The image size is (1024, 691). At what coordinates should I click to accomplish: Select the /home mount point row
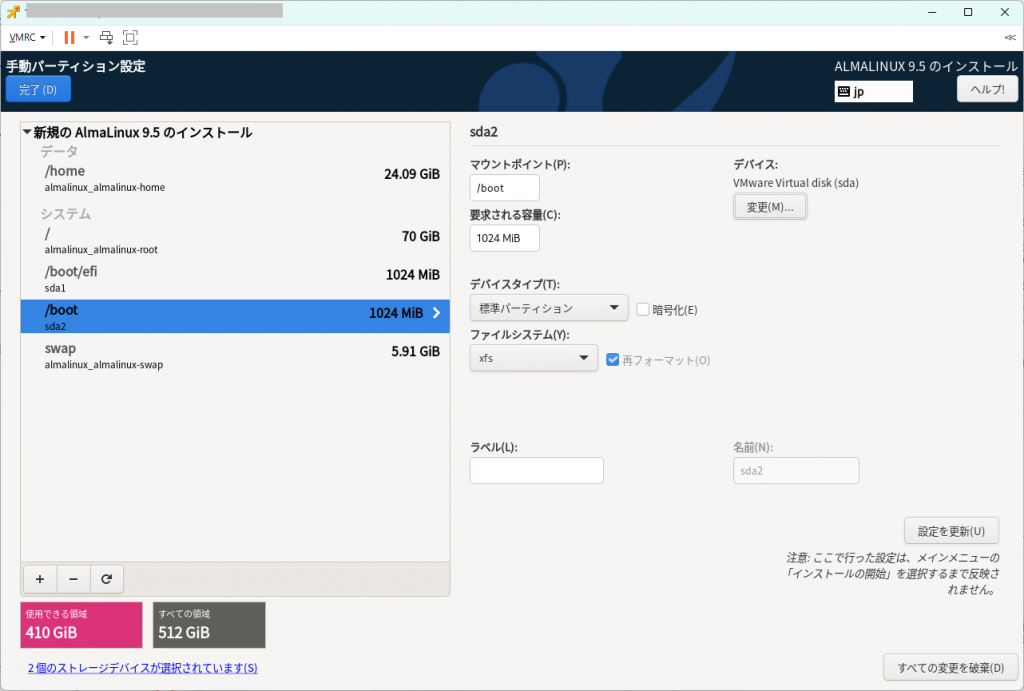pos(235,178)
